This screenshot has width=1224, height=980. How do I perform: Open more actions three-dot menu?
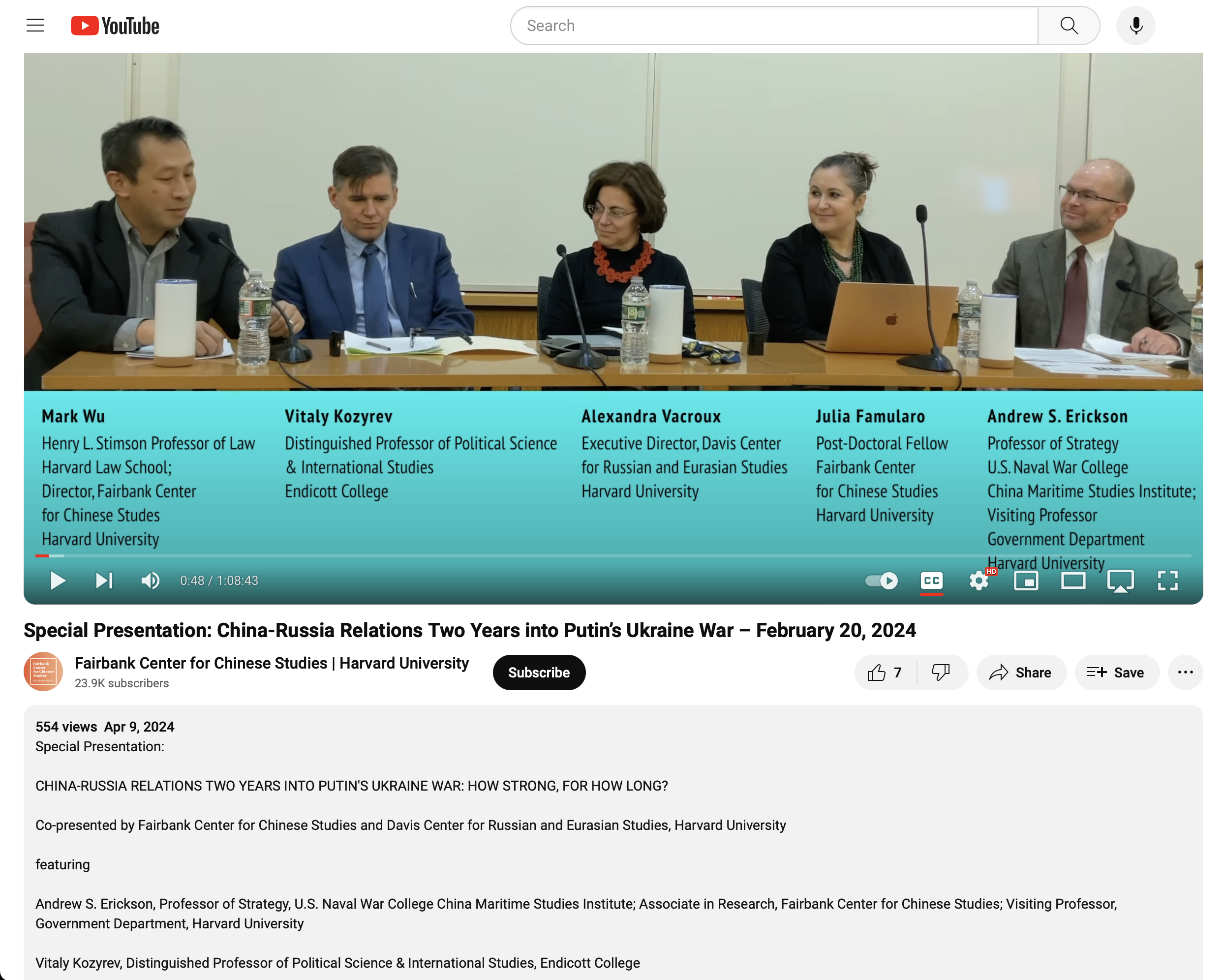(1186, 672)
